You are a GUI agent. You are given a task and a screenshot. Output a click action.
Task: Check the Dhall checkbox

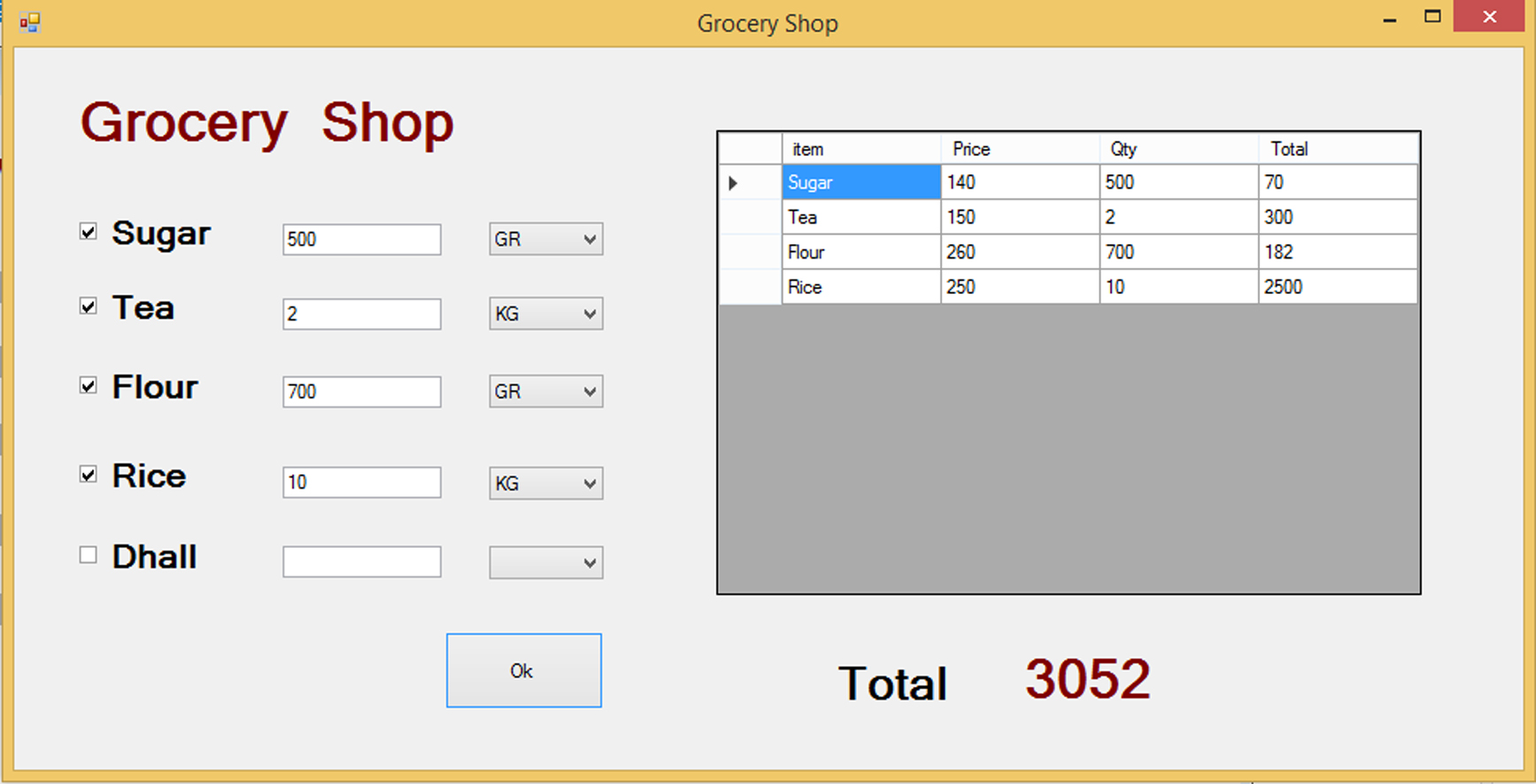click(x=88, y=555)
